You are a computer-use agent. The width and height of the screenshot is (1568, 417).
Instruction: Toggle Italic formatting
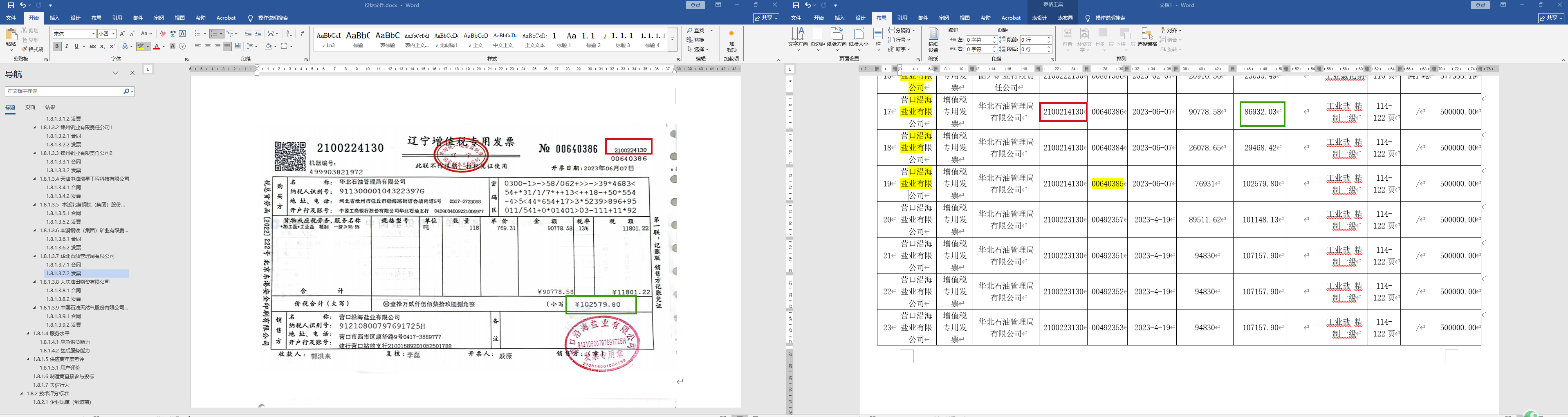pos(66,46)
